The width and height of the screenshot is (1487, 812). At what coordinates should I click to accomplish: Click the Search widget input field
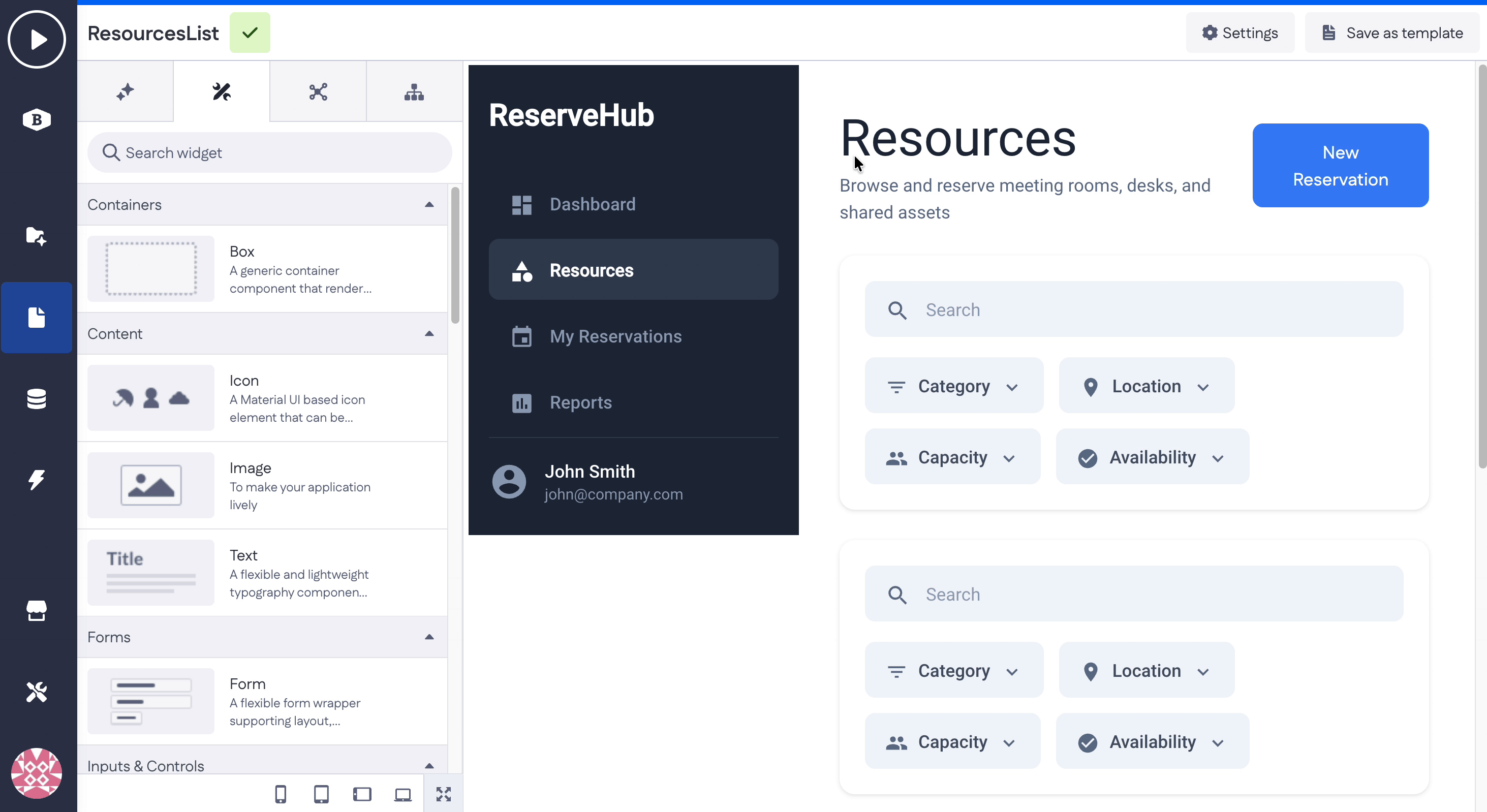click(269, 152)
